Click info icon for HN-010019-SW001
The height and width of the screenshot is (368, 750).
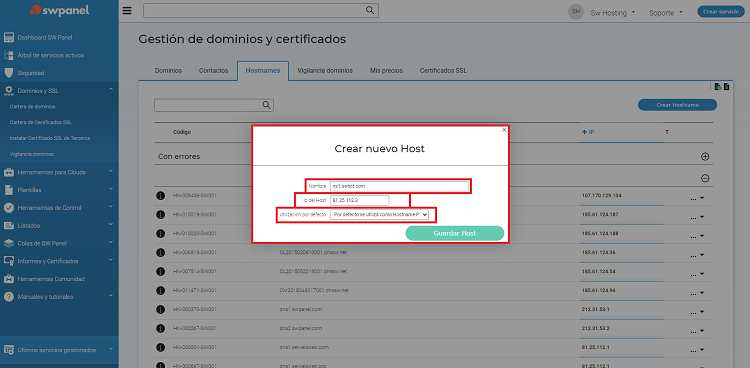pyautogui.click(x=161, y=214)
